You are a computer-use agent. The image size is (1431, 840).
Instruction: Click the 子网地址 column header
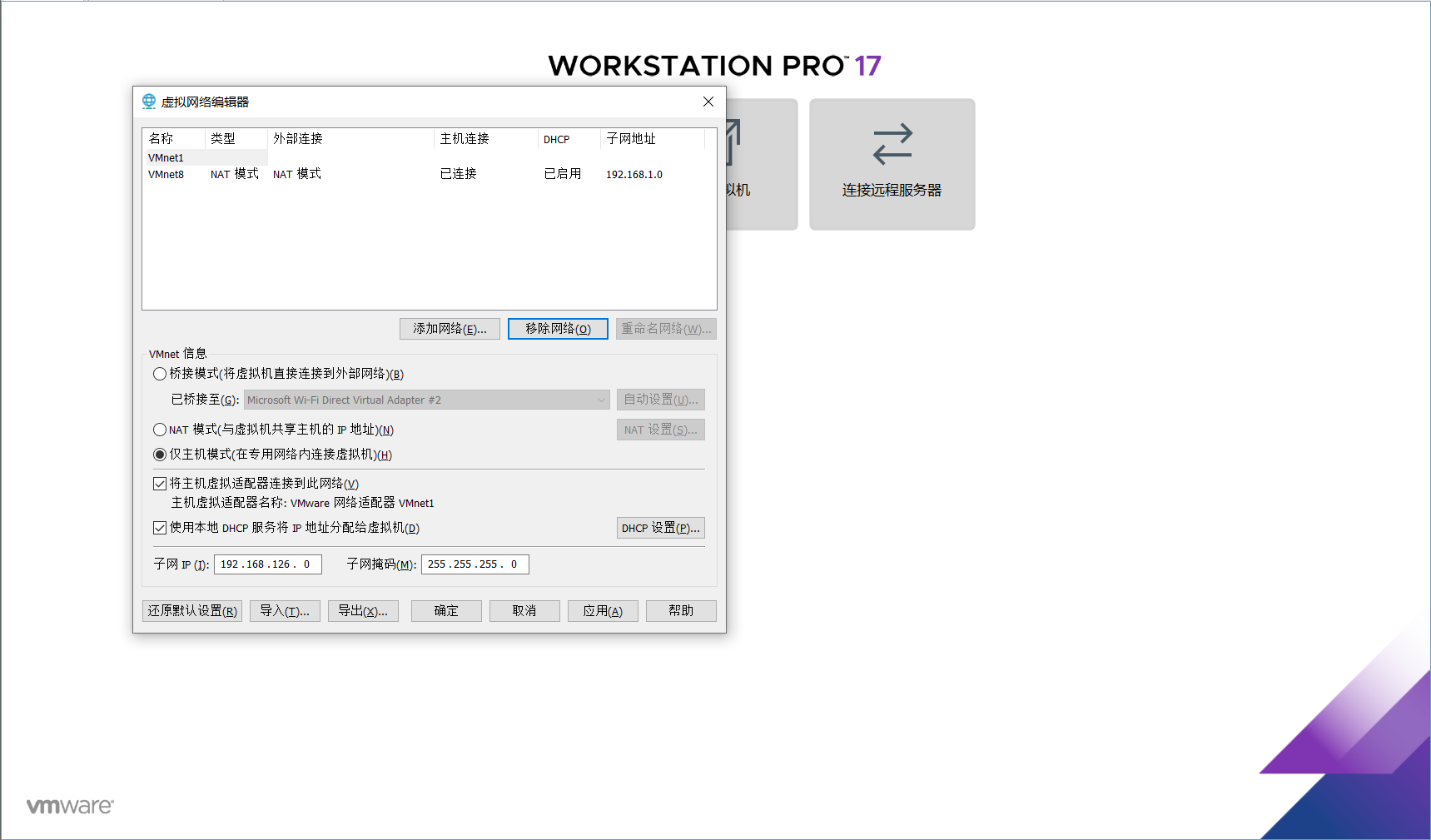pyautogui.click(x=653, y=139)
